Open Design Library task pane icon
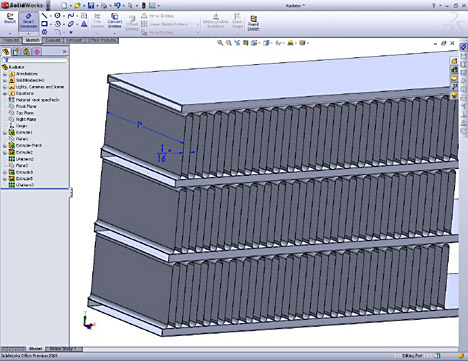 454,69
